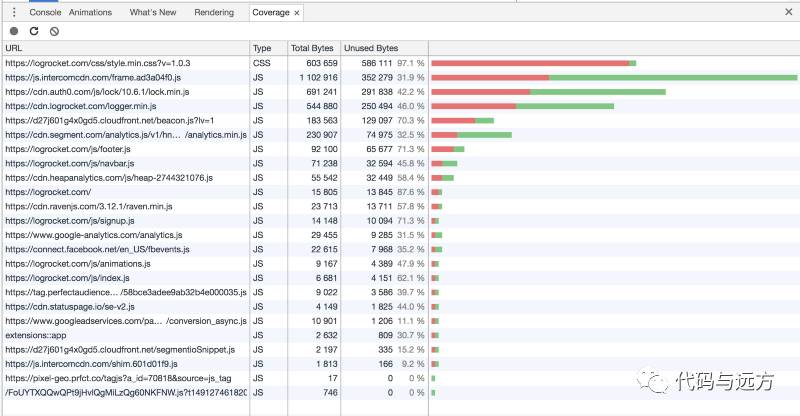800x416 pixels.
Task: Click total bytes value 544 880
Action: click(x=321, y=106)
